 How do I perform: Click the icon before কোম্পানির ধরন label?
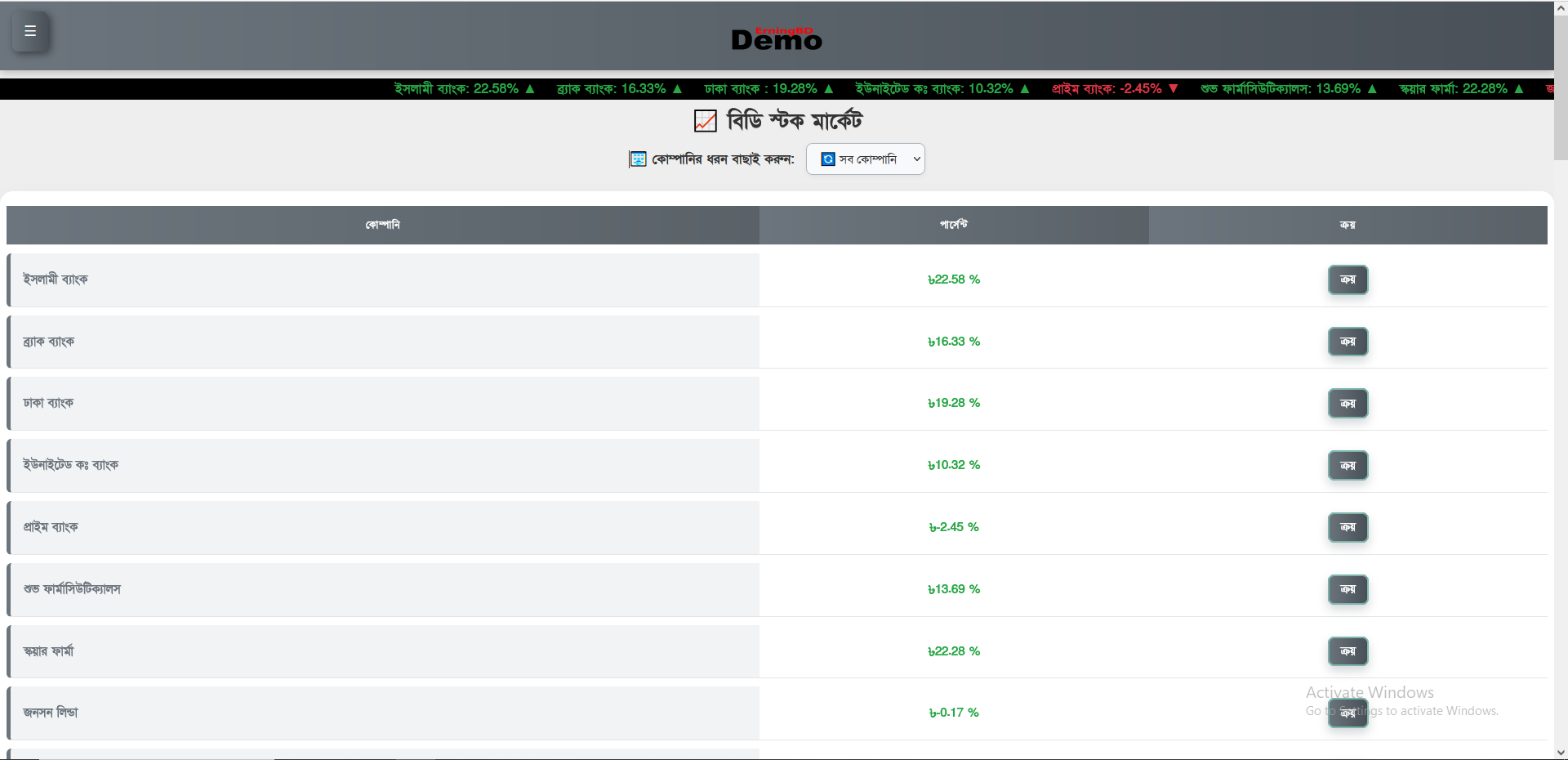tap(637, 159)
